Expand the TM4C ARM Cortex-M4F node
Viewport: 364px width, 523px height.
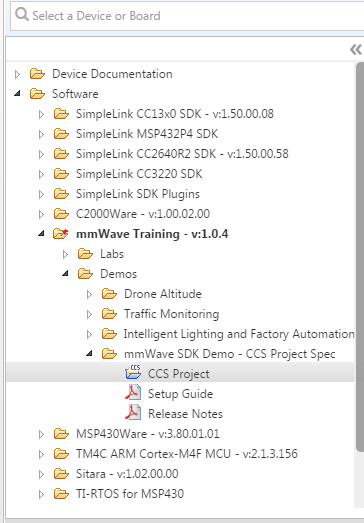(41, 454)
